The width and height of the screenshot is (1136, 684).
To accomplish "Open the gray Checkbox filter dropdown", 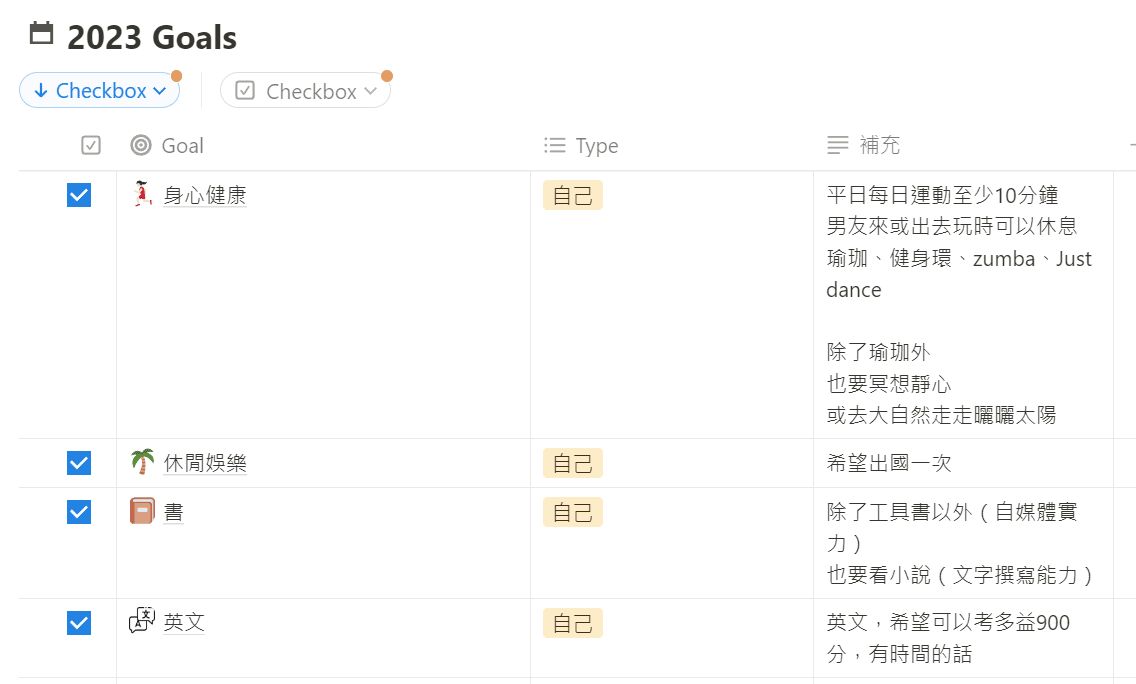I will coord(306,91).
